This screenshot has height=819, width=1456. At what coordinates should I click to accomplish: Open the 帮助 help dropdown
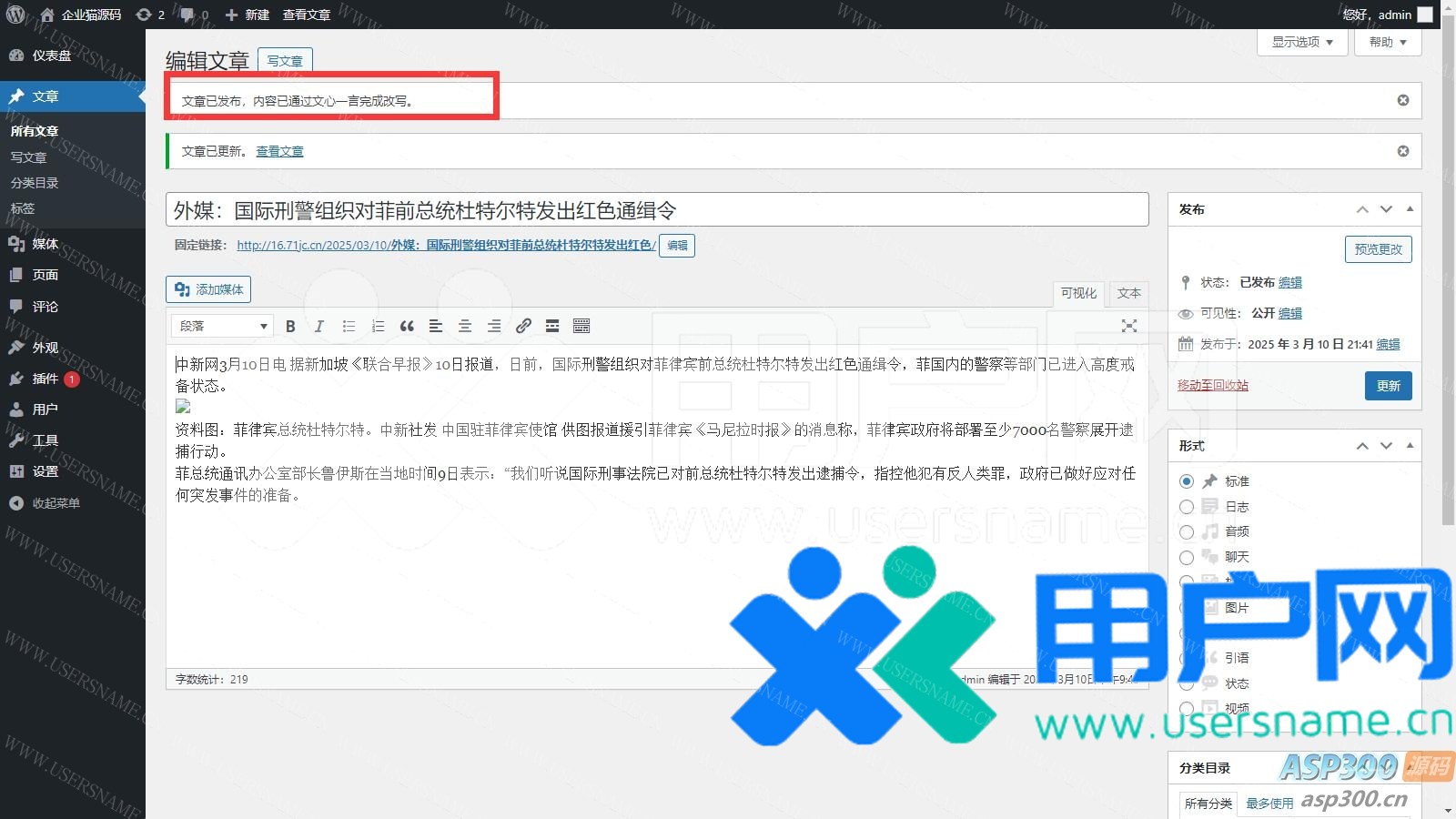click(1388, 42)
